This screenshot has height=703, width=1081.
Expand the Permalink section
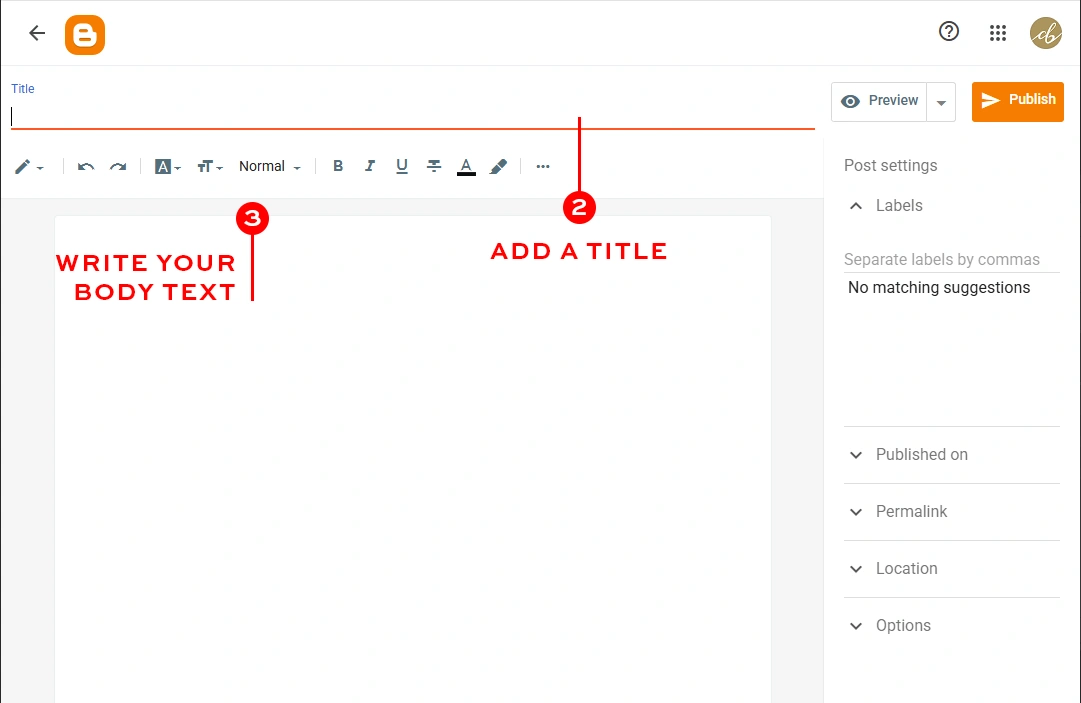[x=951, y=511]
